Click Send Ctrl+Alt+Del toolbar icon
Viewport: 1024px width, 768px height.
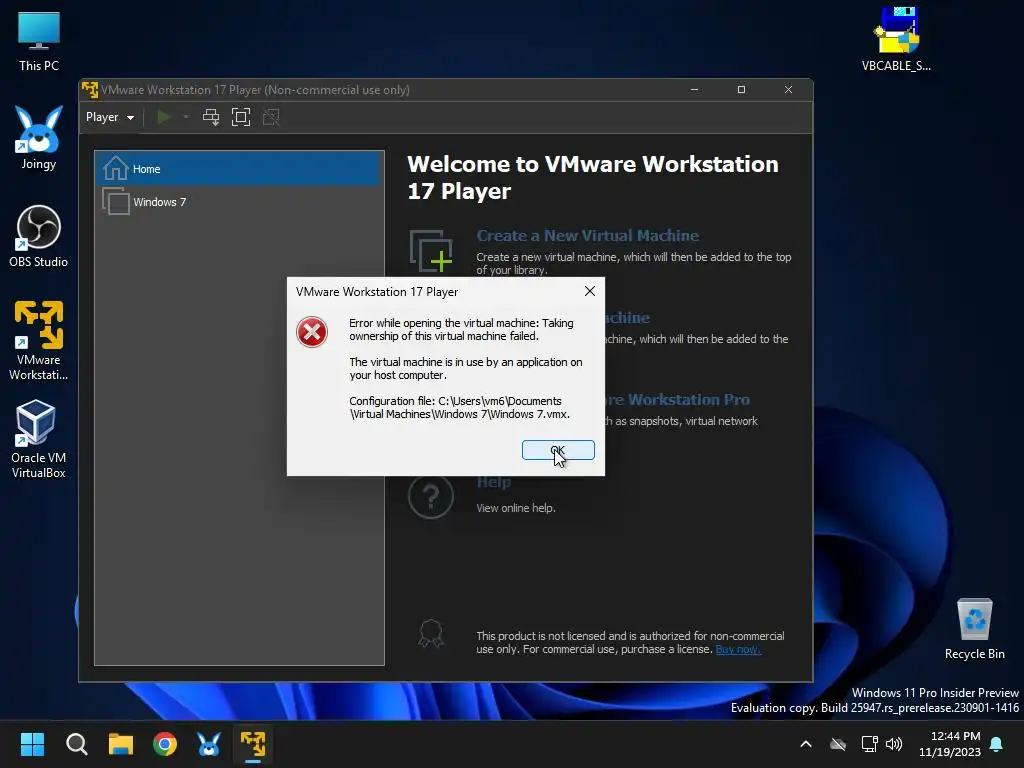(211, 117)
